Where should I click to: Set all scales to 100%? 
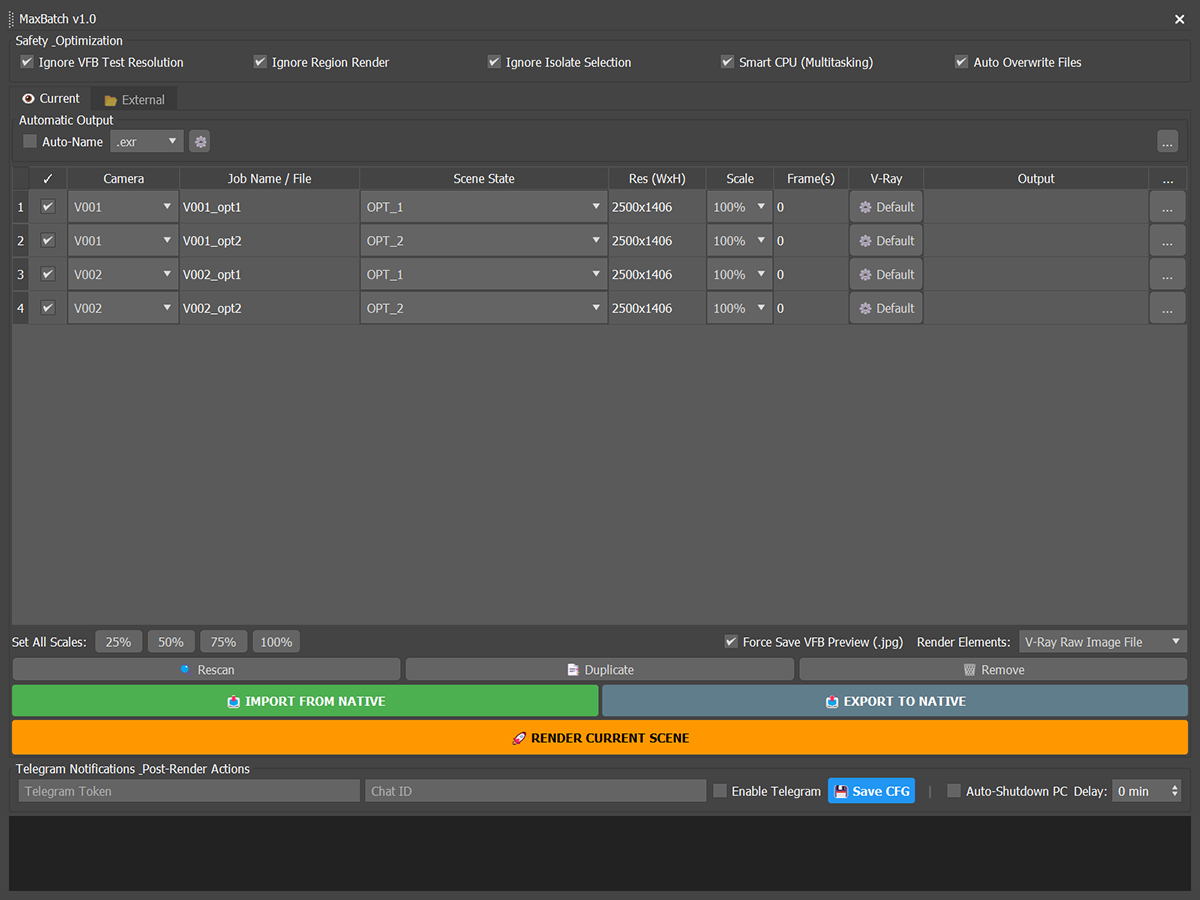tap(276, 642)
